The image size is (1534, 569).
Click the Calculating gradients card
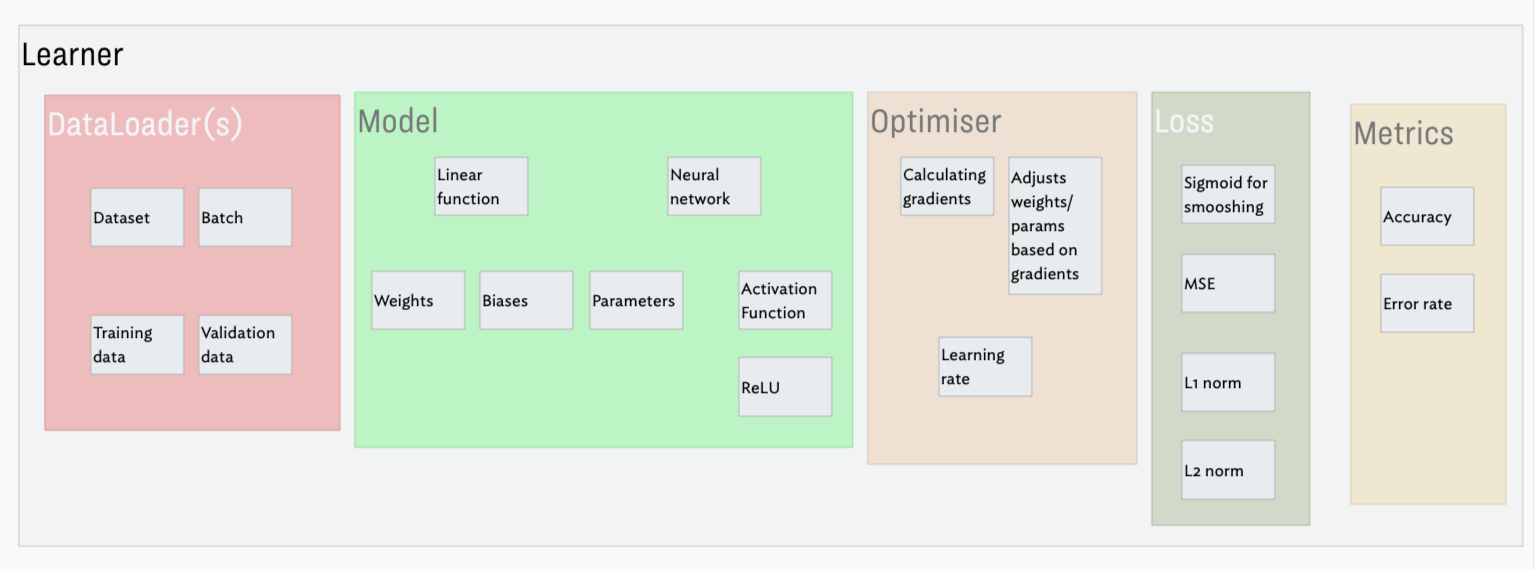[947, 186]
